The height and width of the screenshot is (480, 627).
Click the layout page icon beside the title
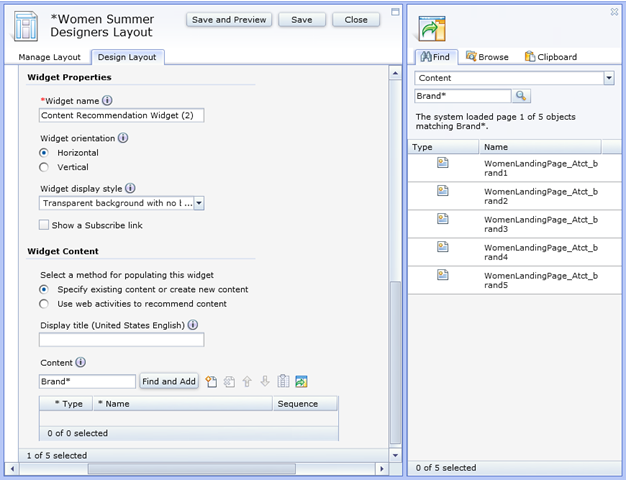[26, 27]
